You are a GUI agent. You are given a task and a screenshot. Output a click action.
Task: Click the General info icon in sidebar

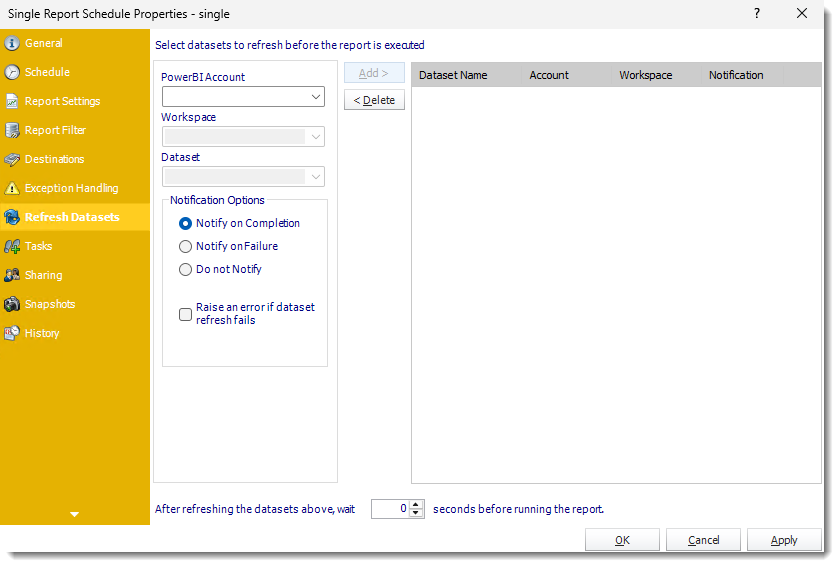click(x=12, y=43)
